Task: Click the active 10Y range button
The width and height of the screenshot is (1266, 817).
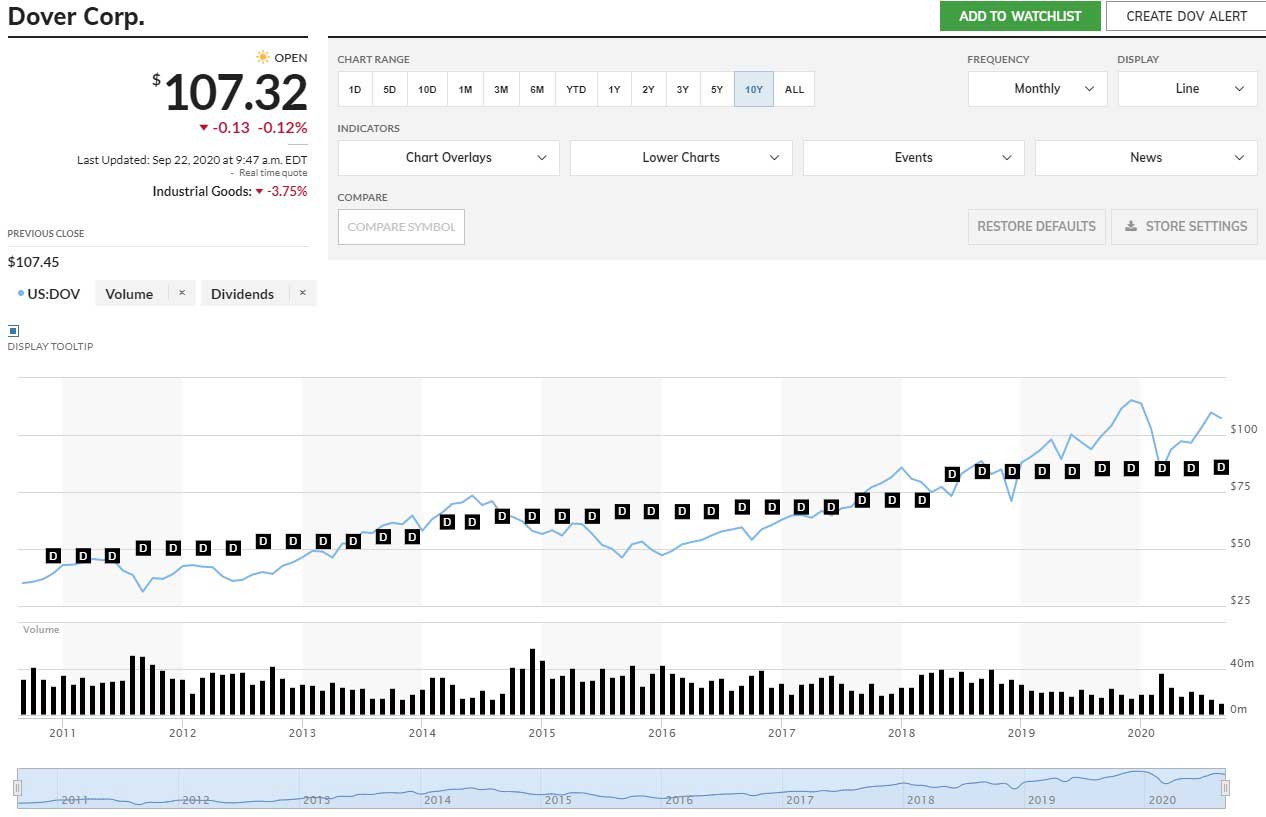Action: [754, 89]
